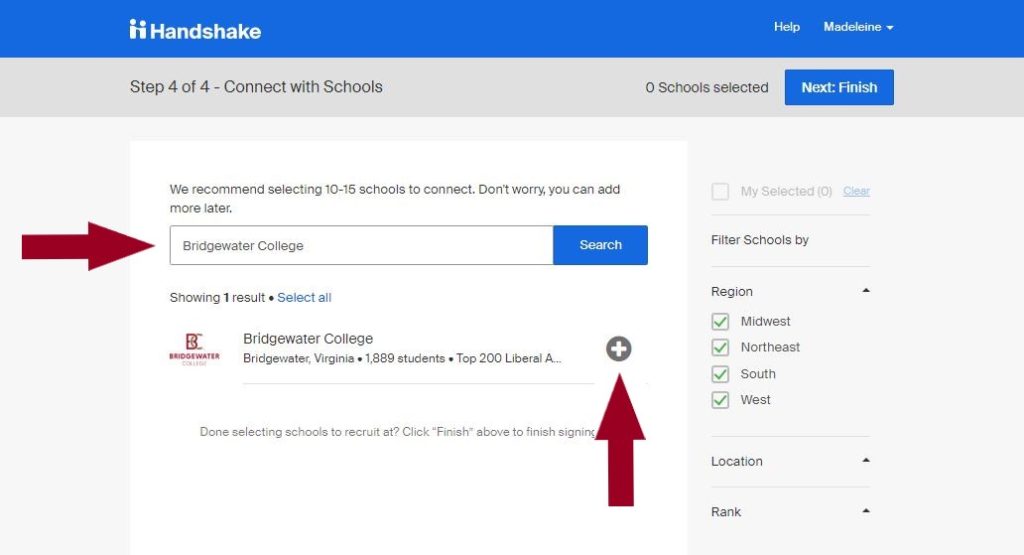Click the Handshake logo
Viewport: 1024px width, 555px height.
(x=195, y=30)
